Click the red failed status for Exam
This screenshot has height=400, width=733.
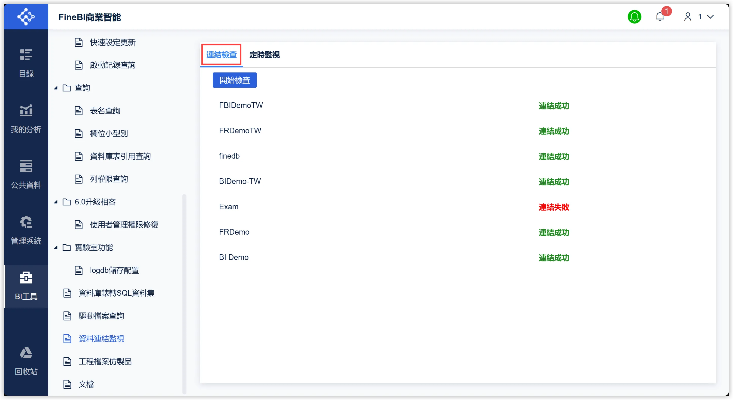(x=554, y=207)
